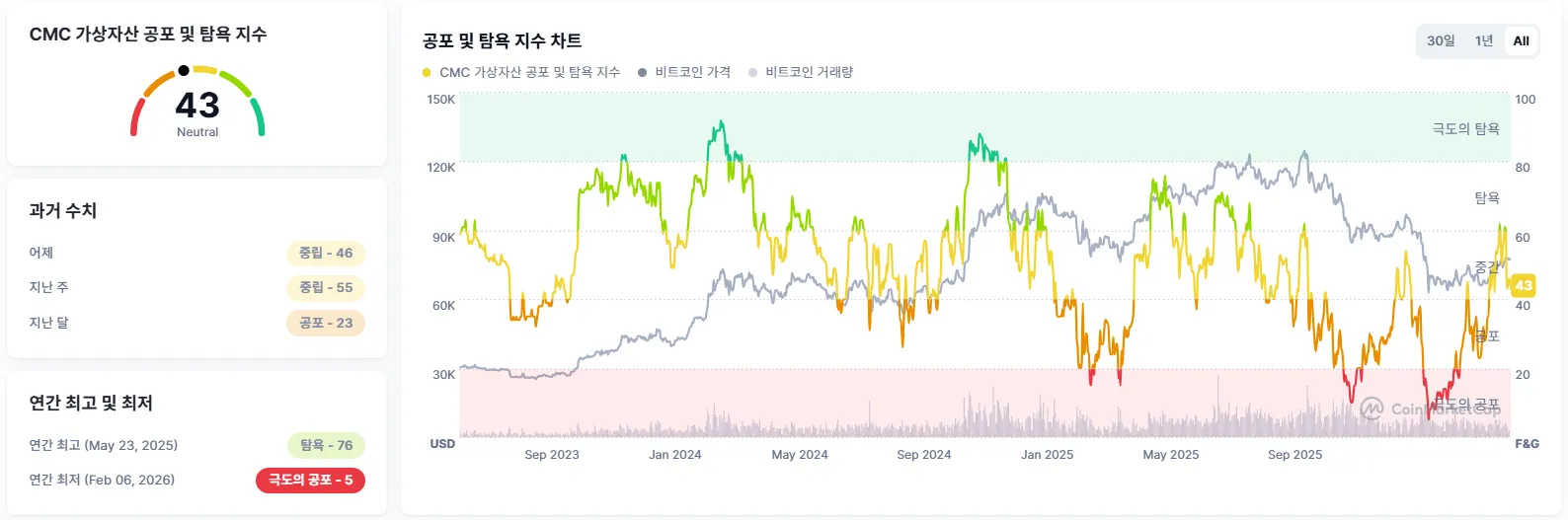1568x520 pixels.
Task: Switch chart range to 30일
Action: click(x=1441, y=40)
